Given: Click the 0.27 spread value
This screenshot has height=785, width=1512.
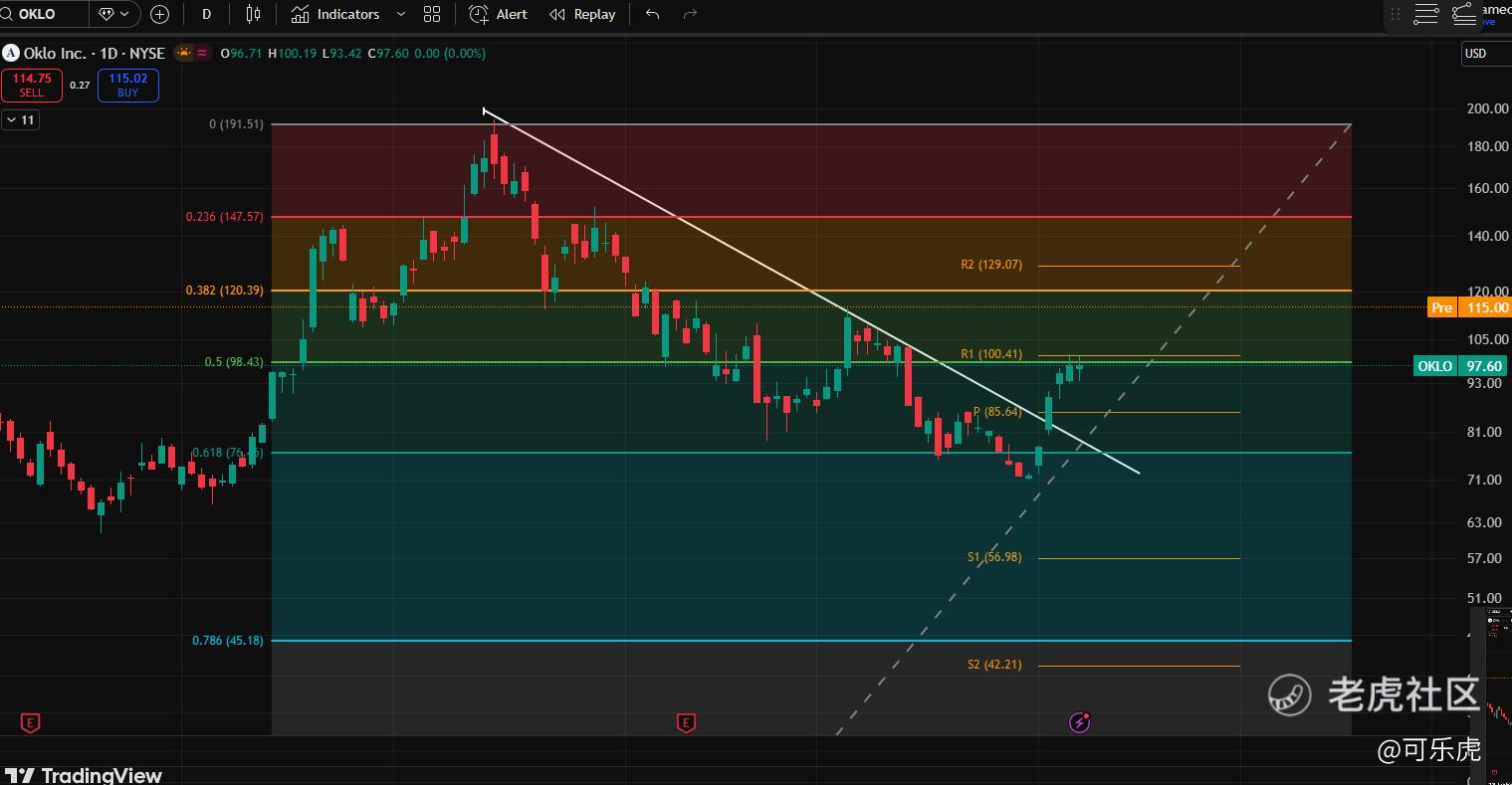Looking at the screenshot, I should pyautogui.click(x=80, y=86).
